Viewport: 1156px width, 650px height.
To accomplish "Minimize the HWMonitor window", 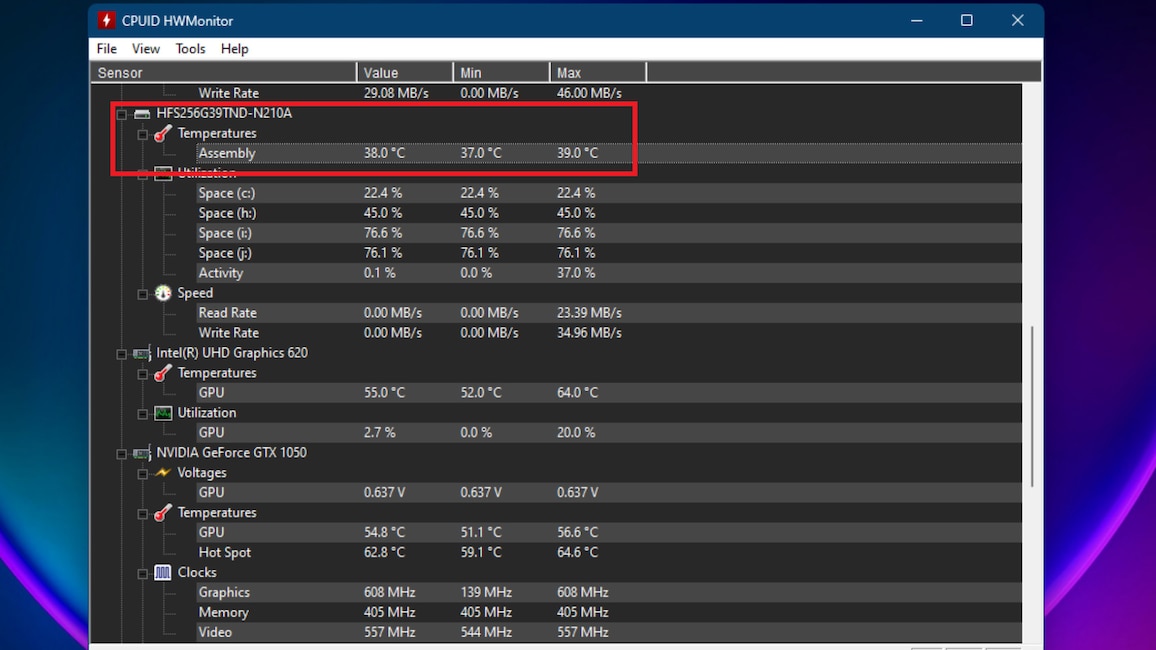I will pyautogui.click(x=916, y=20).
